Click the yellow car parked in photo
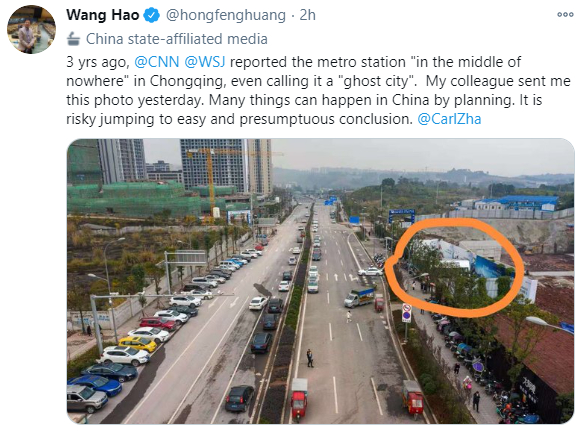Screen dimensions: 580x435 pyautogui.click(x=138, y=344)
